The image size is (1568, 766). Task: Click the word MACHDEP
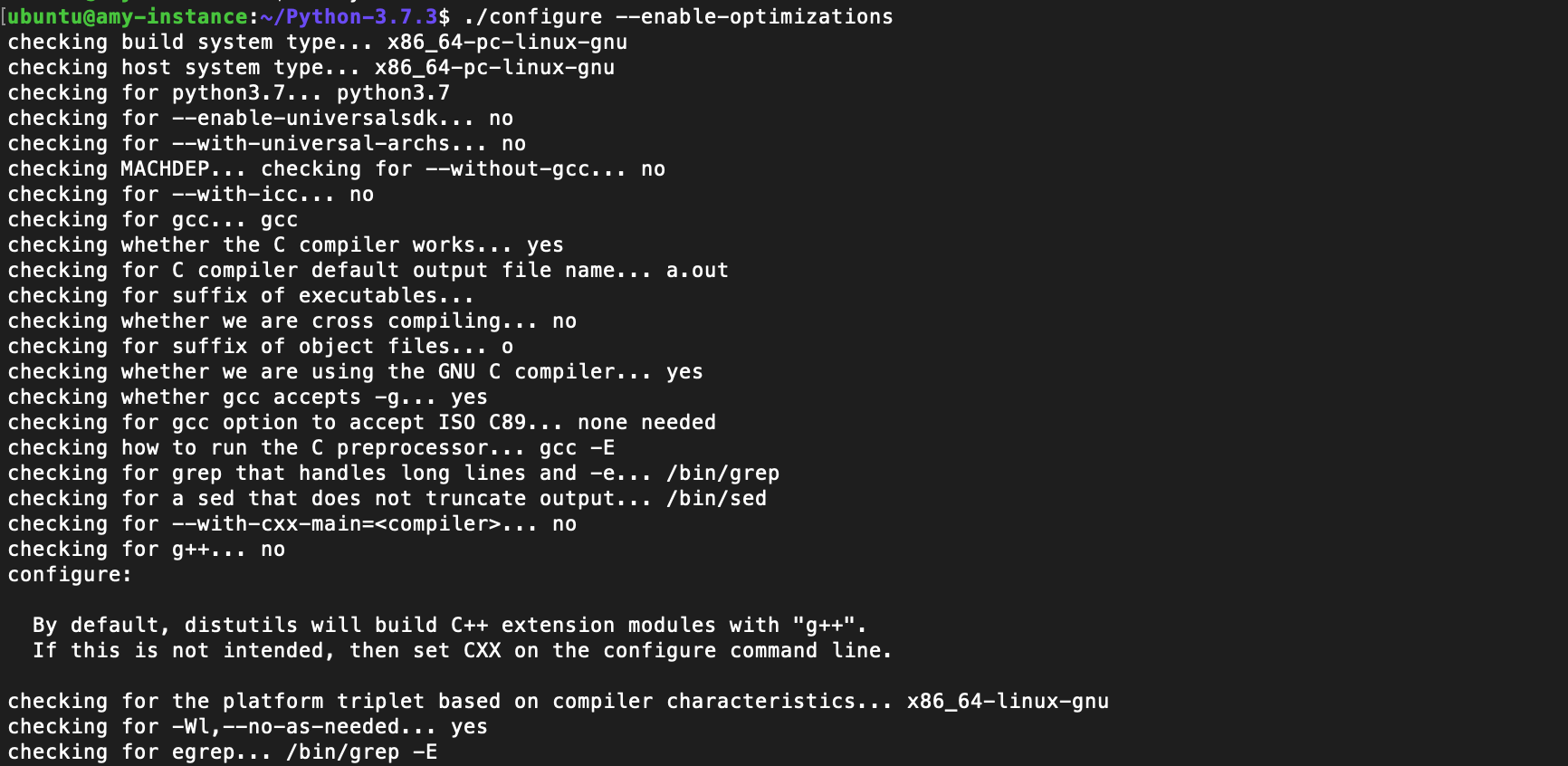(165, 168)
